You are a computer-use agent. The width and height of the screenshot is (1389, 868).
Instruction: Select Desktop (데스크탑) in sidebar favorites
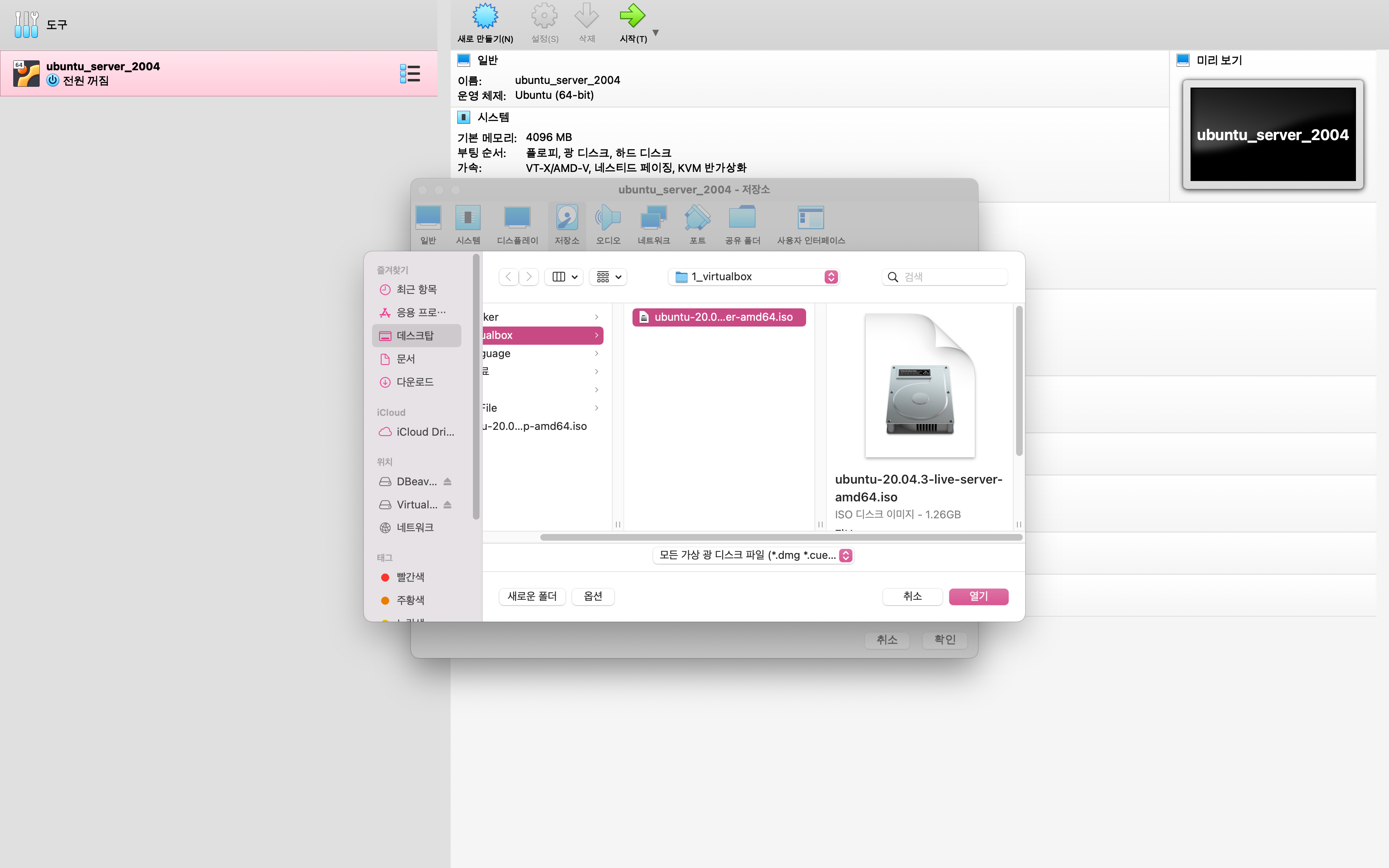(415, 336)
